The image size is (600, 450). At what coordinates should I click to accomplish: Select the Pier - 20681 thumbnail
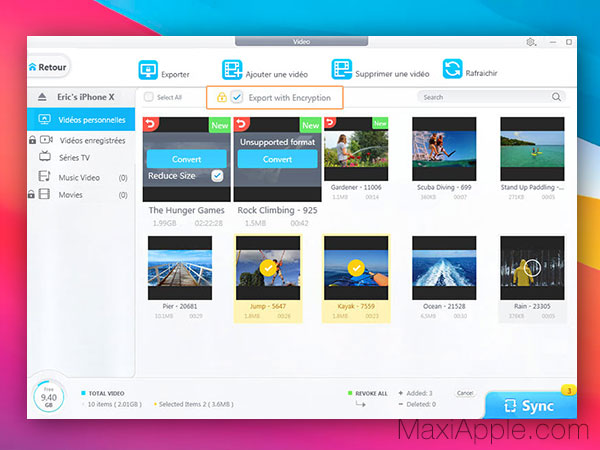pos(180,268)
